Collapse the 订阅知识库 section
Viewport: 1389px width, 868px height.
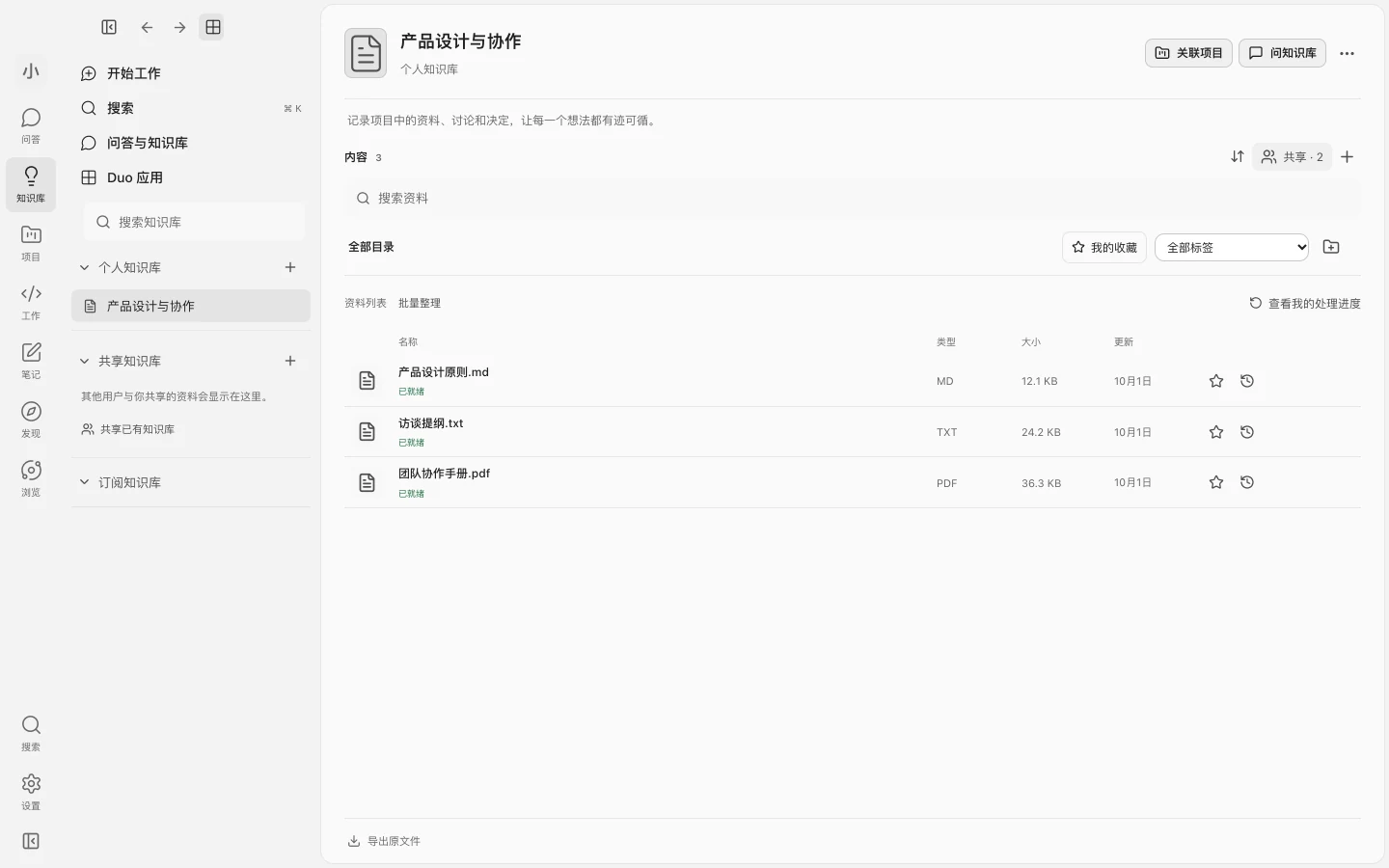pyautogui.click(x=85, y=482)
